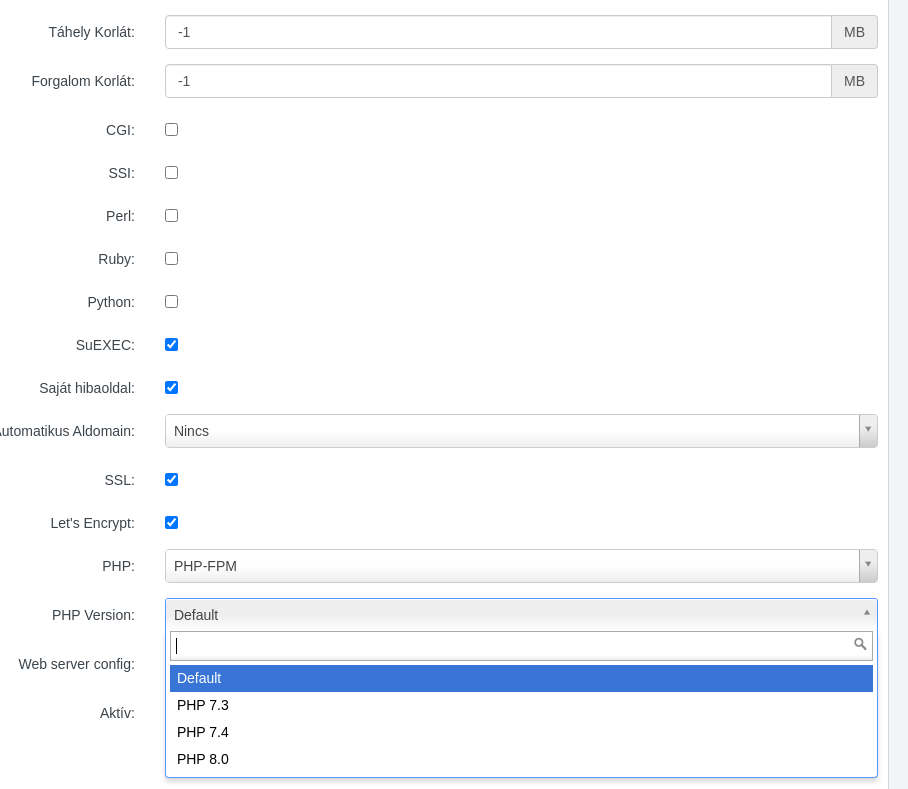Uncheck the SSL checkbox

coord(171,480)
